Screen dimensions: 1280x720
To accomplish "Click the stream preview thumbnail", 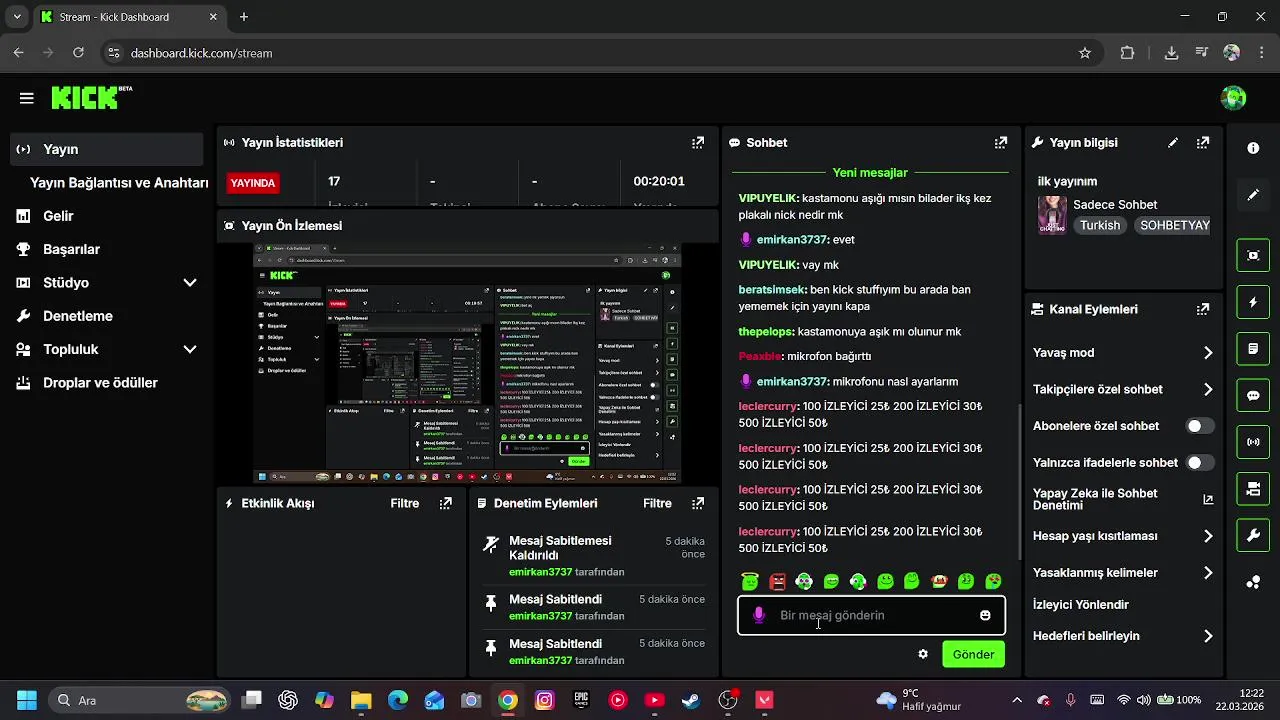I will click(467, 363).
